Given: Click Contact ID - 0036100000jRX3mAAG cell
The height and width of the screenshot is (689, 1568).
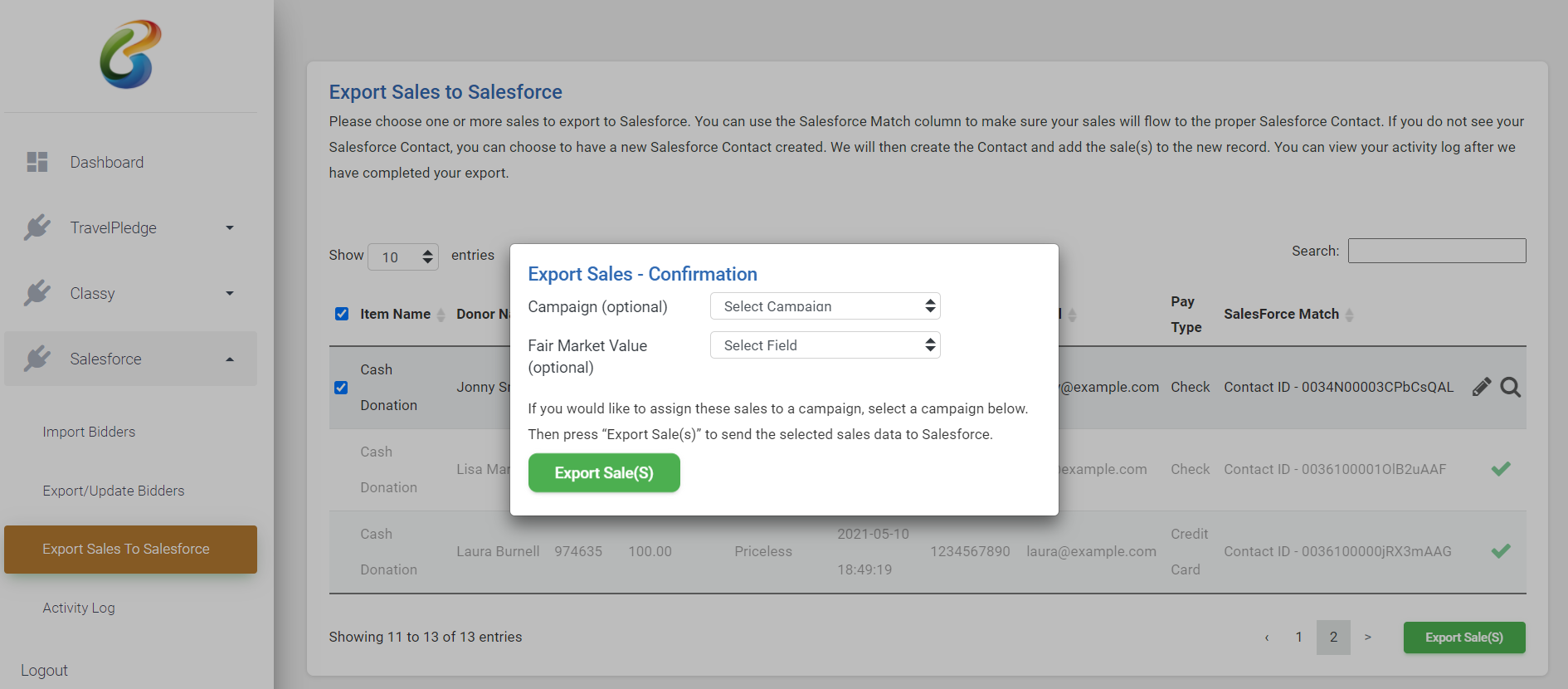Looking at the screenshot, I should click(x=1337, y=551).
